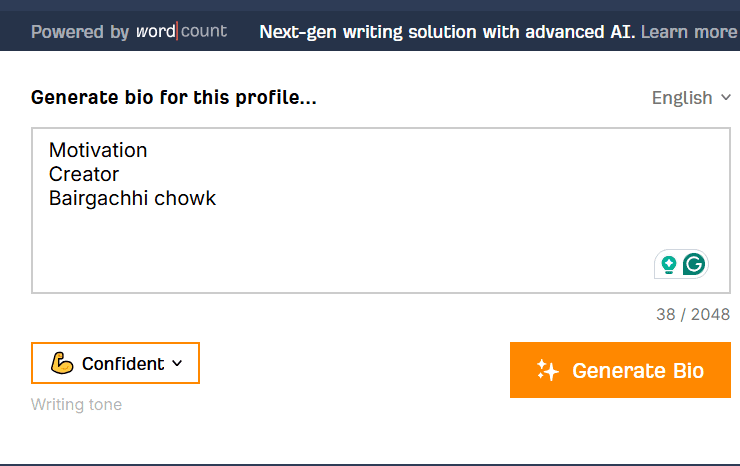Click on the Bairgachhi chowk text line

tap(132, 198)
